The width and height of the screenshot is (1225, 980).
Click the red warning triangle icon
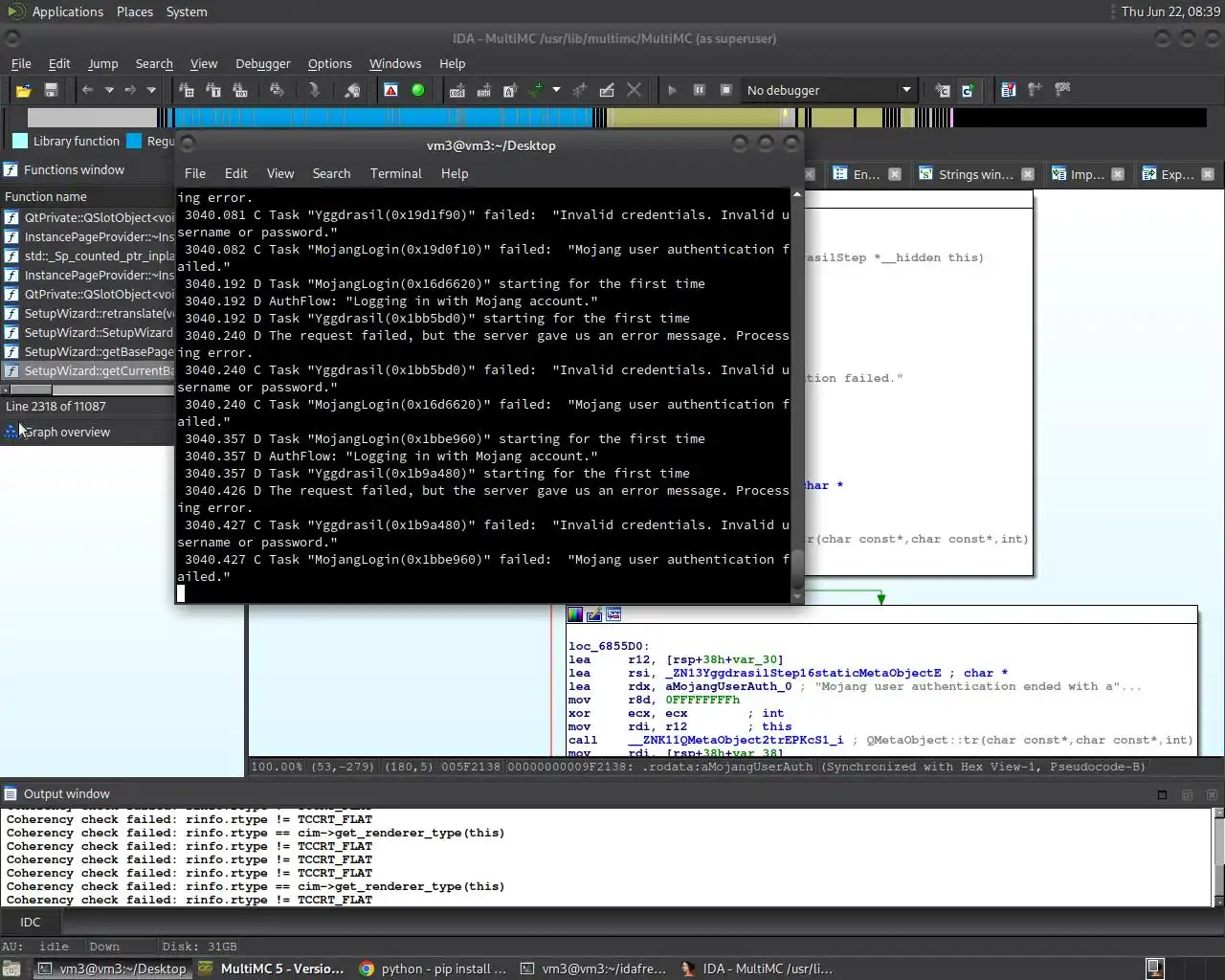pyautogui.click(x=390, y=90)
